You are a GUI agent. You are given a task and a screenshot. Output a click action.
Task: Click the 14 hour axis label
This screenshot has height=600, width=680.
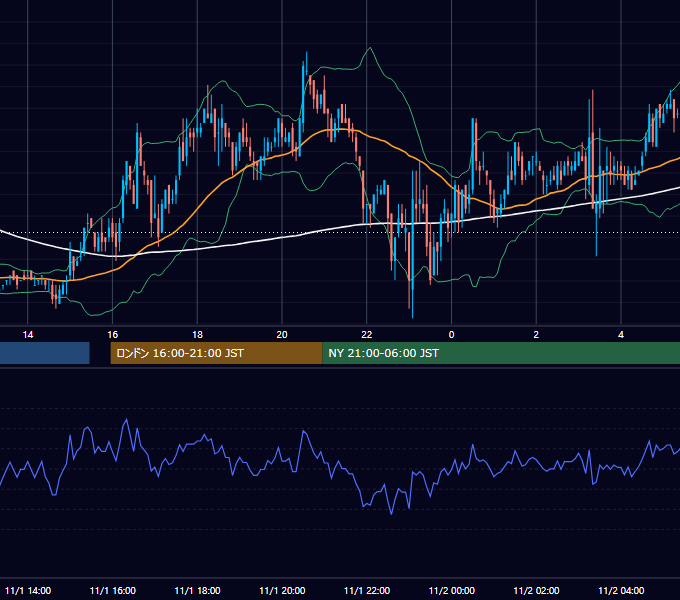(28, 335)
